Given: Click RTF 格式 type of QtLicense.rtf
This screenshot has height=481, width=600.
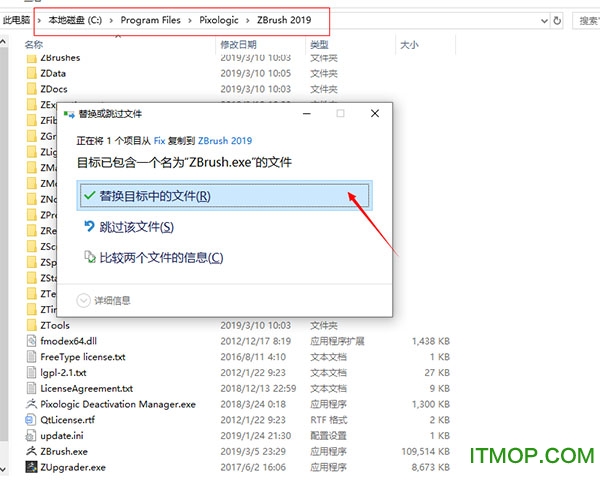Looking at the screenshot, I should [328, 420].
